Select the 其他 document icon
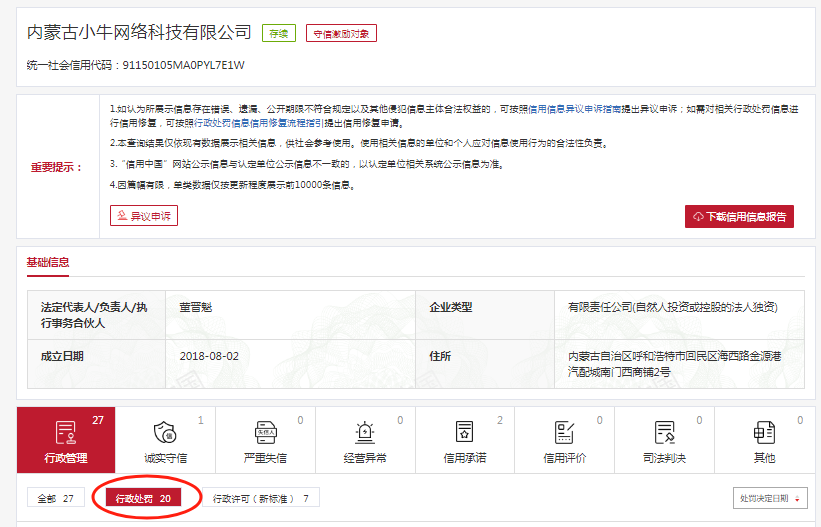 [764, 433]
